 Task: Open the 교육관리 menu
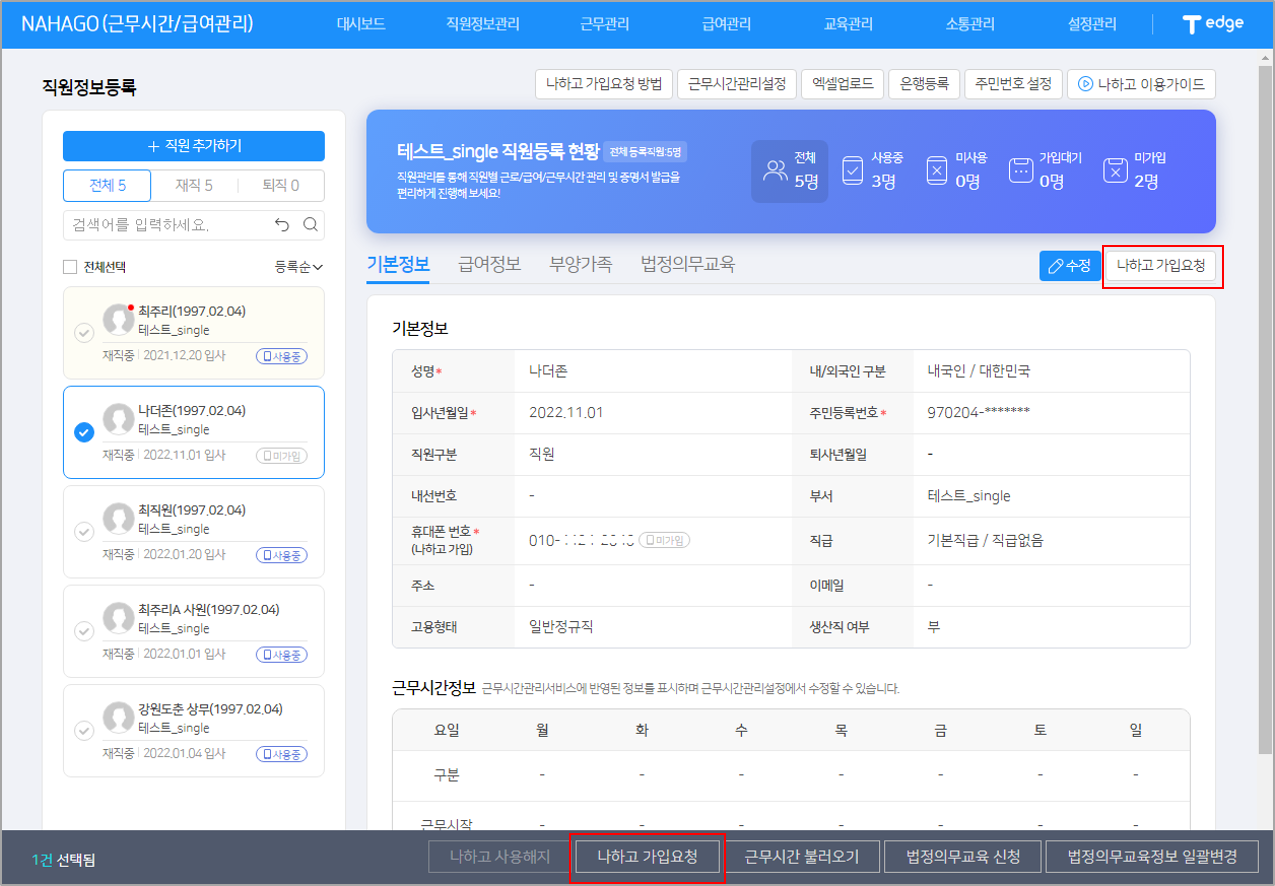tap(849, 24)
